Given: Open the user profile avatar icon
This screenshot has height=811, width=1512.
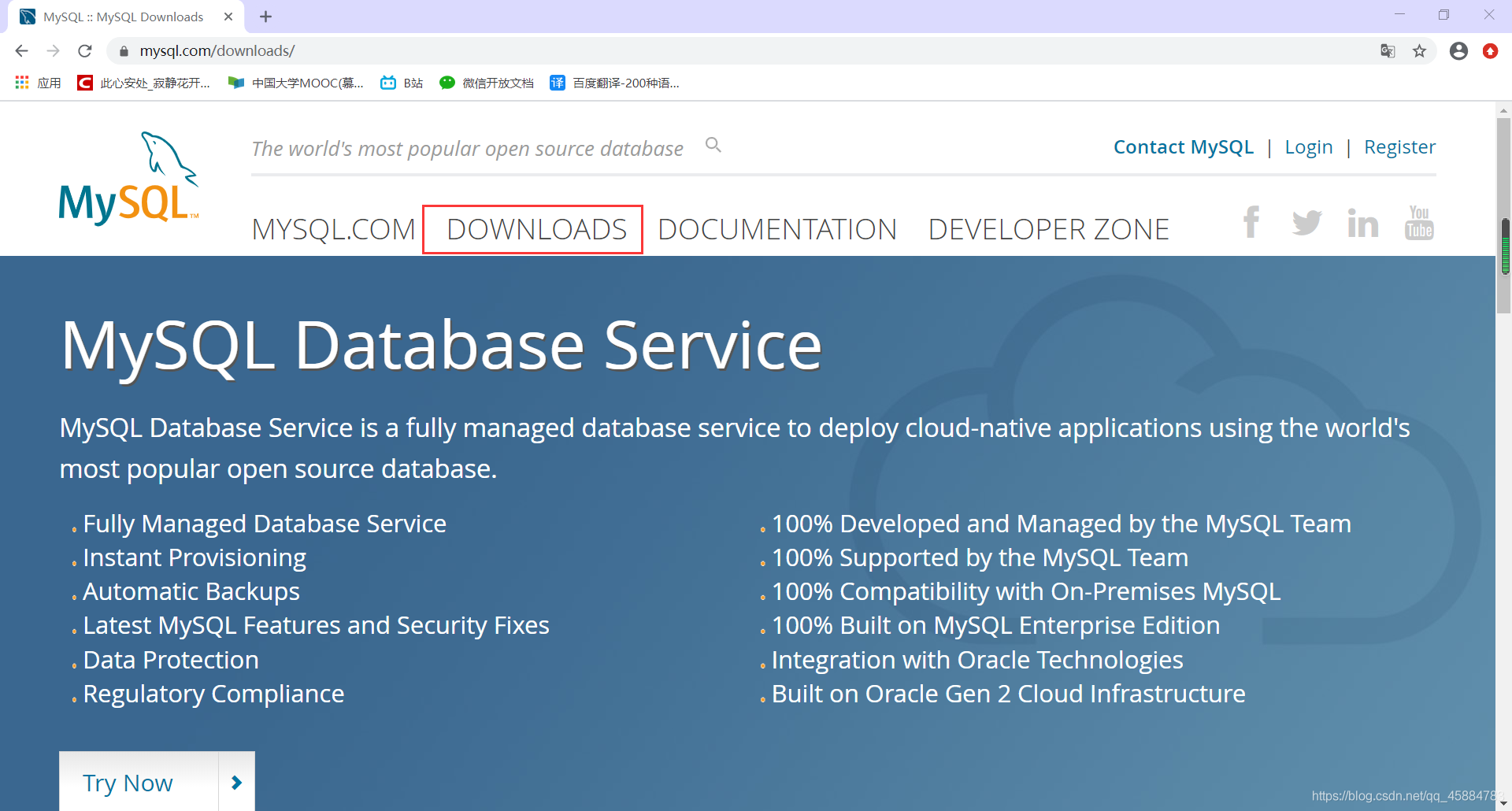Looking at the screenshot, I should 1458,51.
